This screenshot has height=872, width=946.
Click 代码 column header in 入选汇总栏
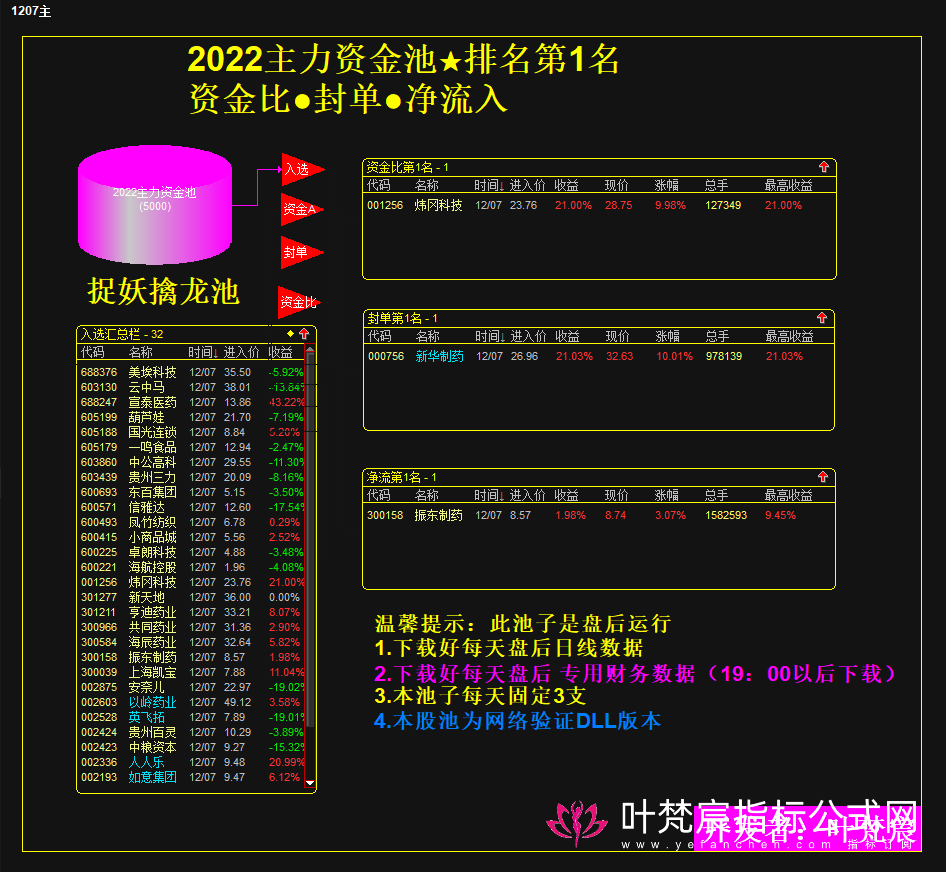pos(93,352)
